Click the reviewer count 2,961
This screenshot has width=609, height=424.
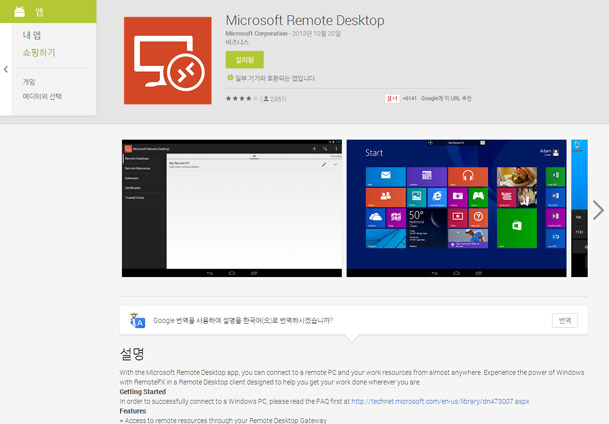click(275, 99)
